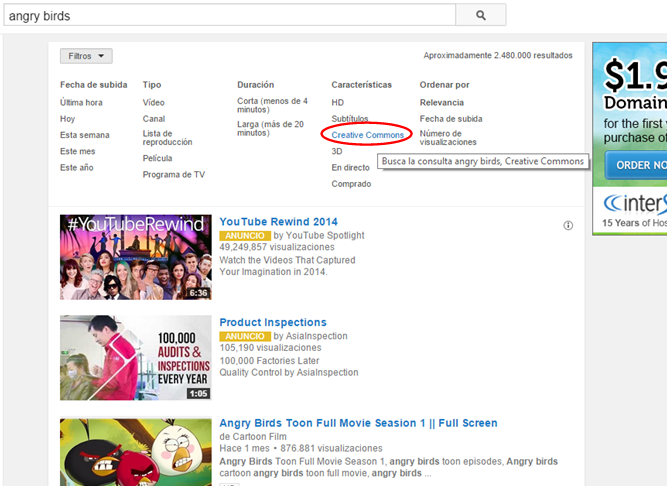The height and width of the screenshot is (486, 667).
Task: Filter by Esta semana
Action: (x=85, y=135)
